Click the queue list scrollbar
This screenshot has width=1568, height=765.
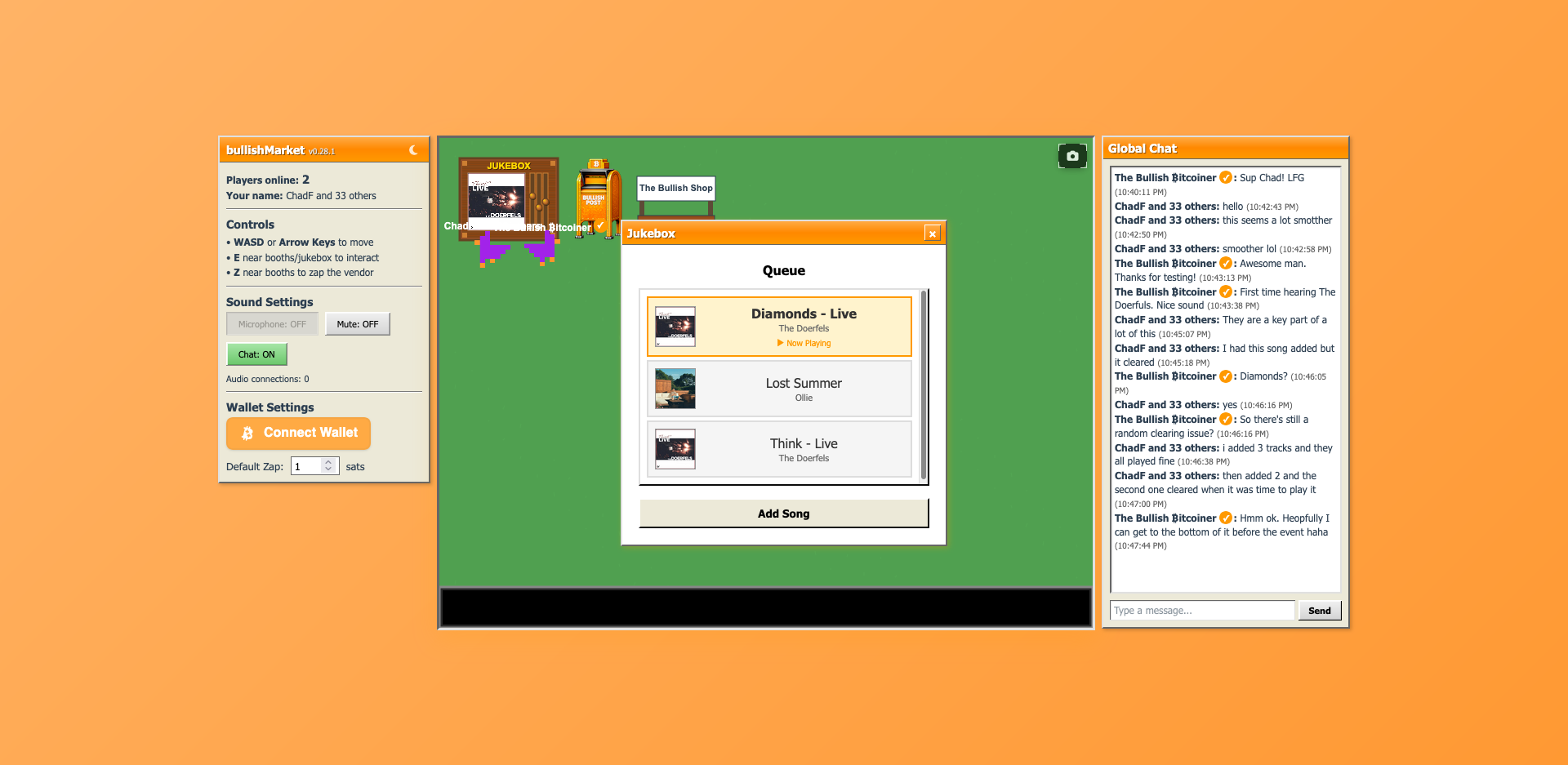click(924, 385)
